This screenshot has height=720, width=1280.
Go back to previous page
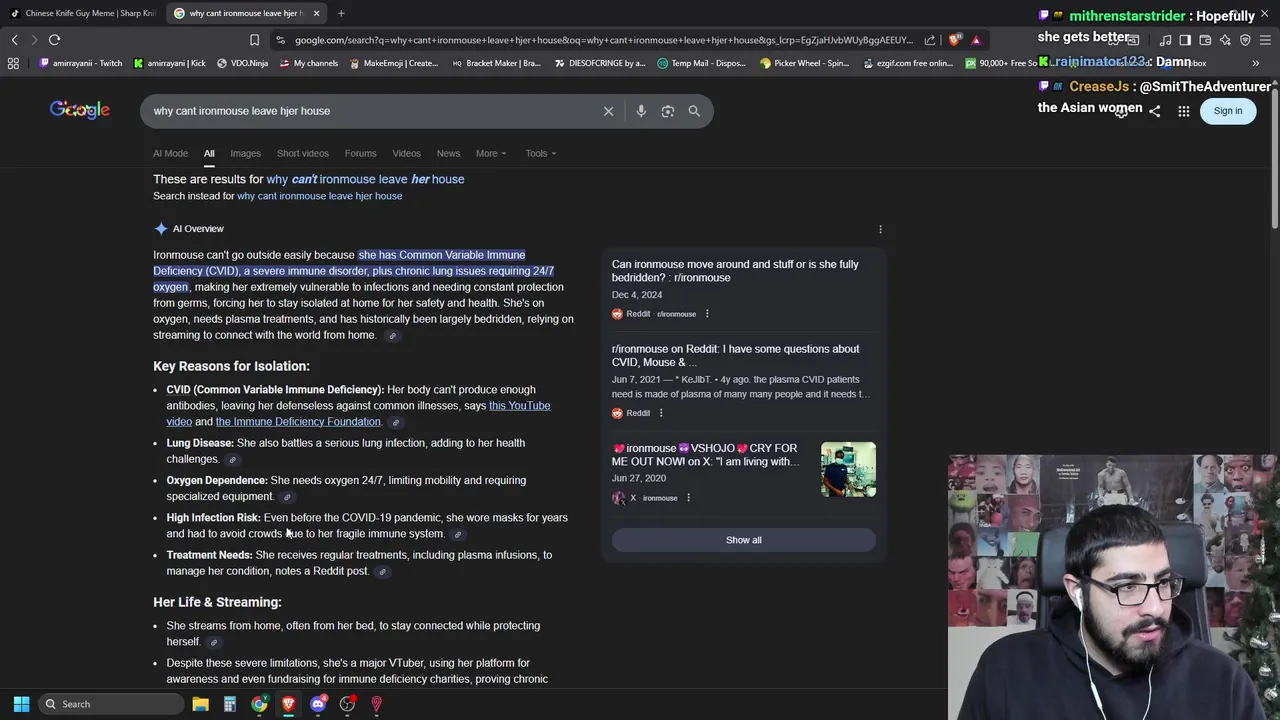click(x=14, y=40)
